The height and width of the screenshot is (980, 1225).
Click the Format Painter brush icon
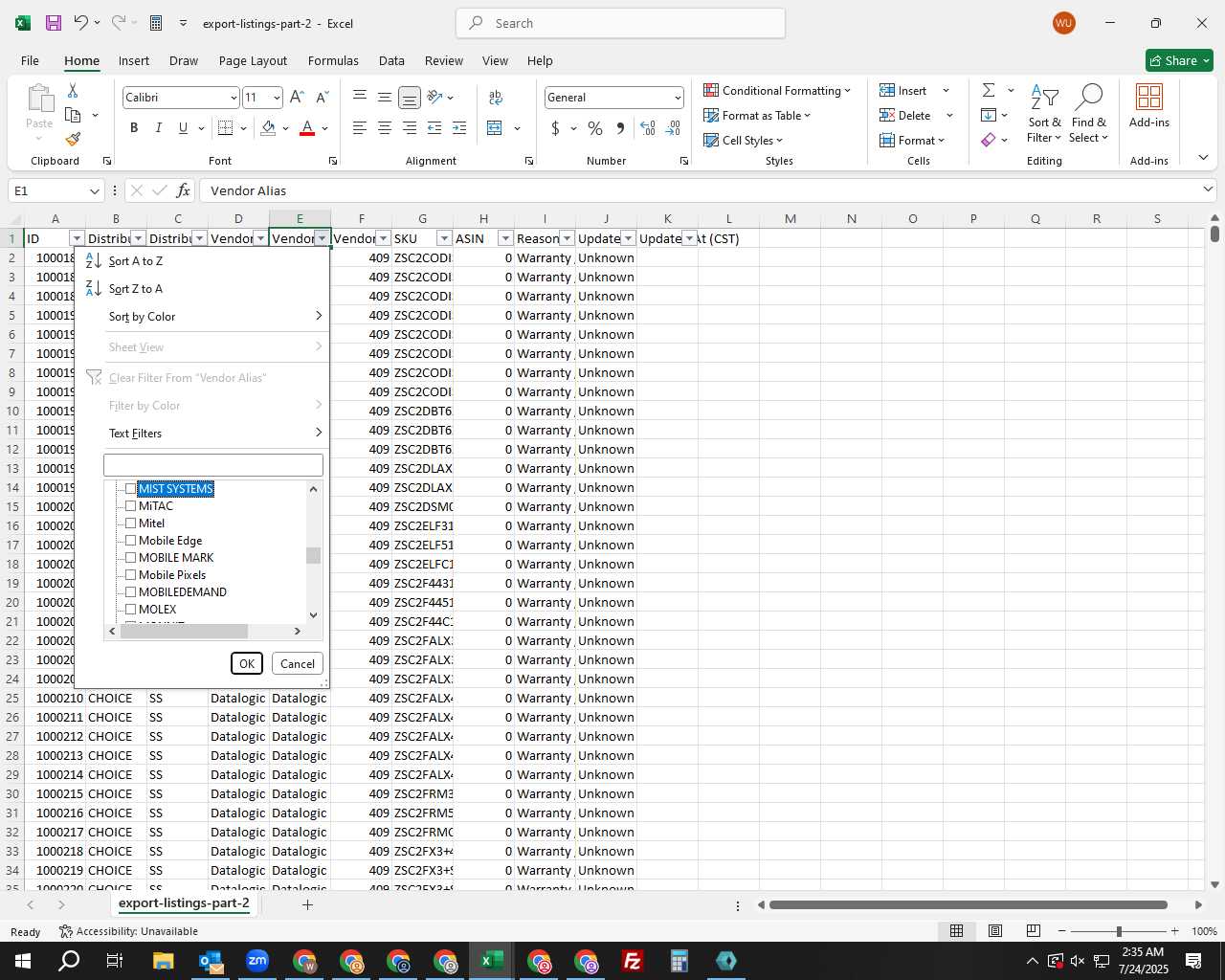click(x=73, y=140)
